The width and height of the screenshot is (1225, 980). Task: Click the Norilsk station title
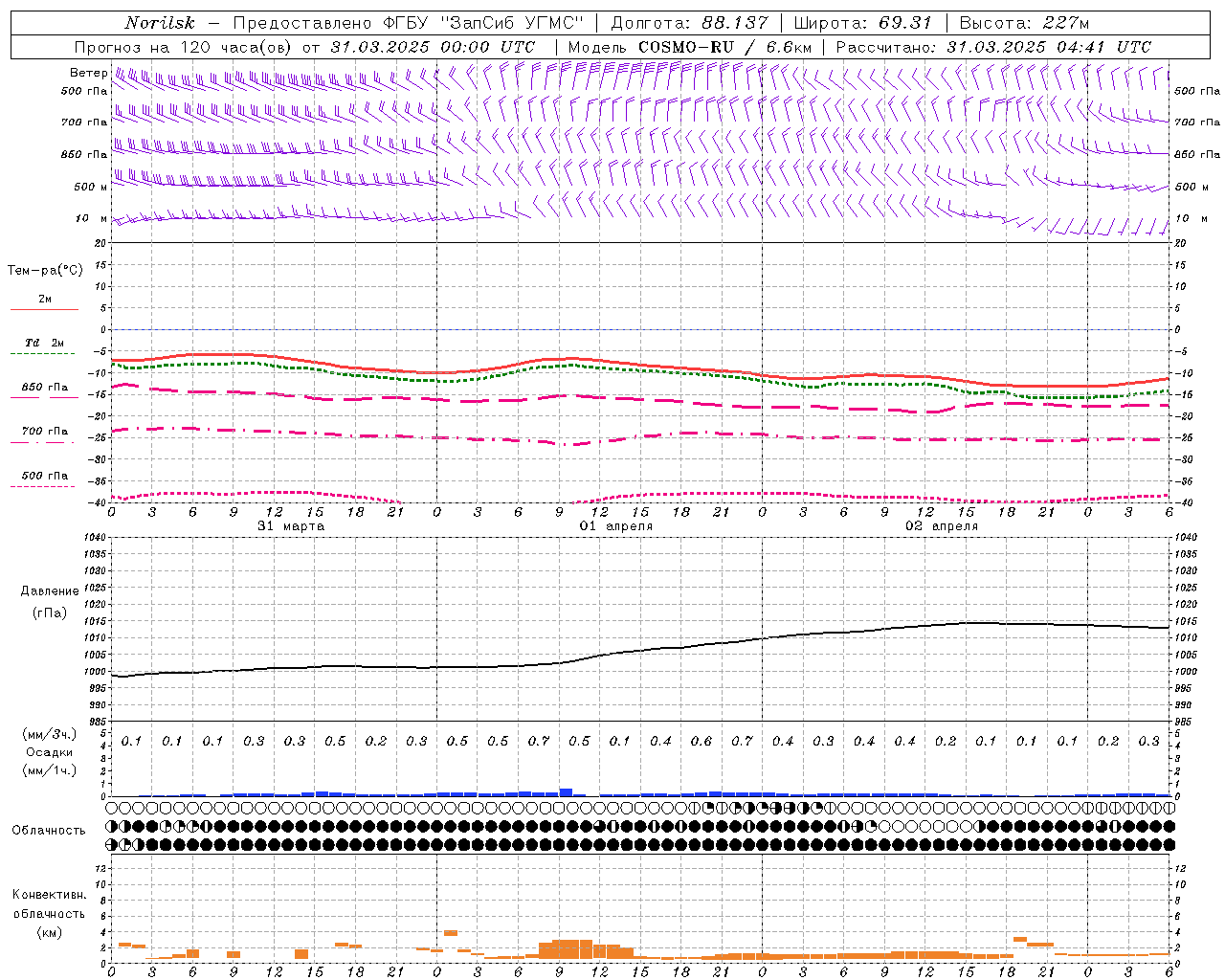(x=160, y=23)
